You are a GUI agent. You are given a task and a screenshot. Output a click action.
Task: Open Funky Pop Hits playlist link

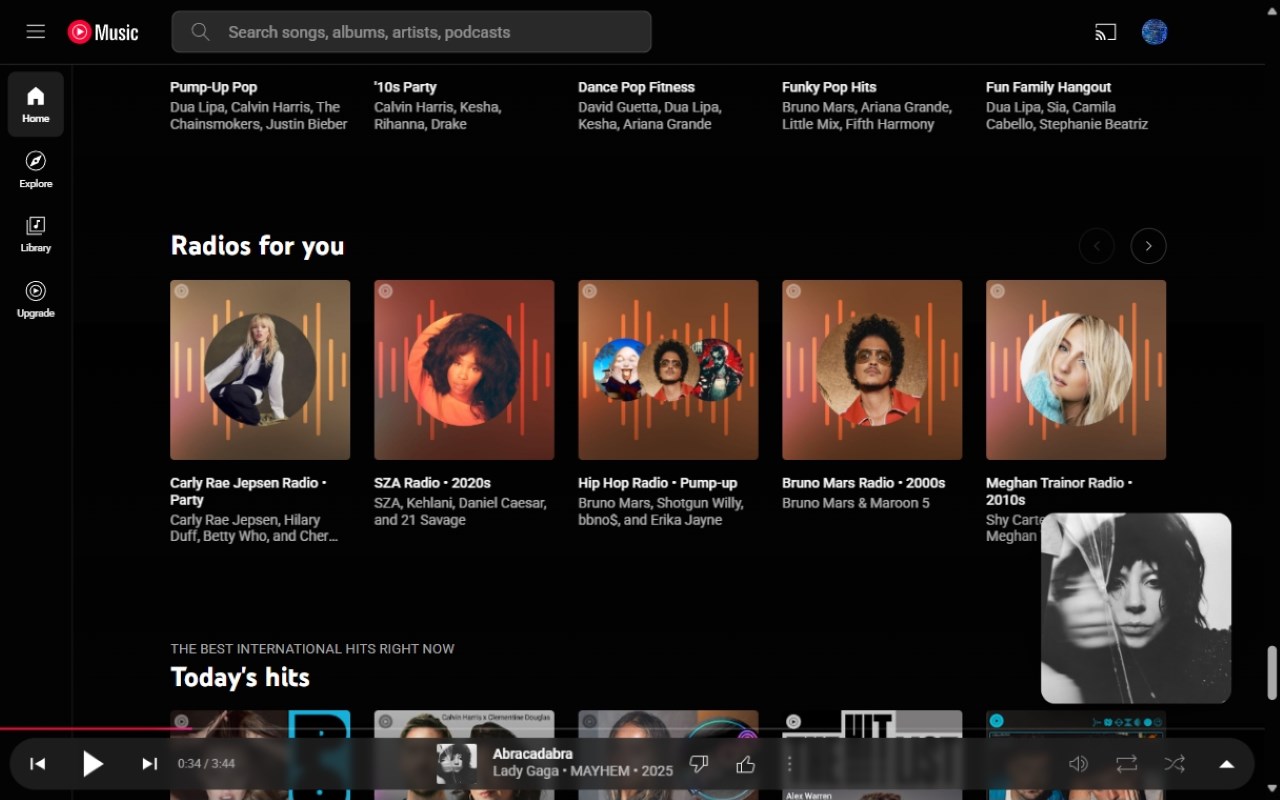click(x=829, y=87)
